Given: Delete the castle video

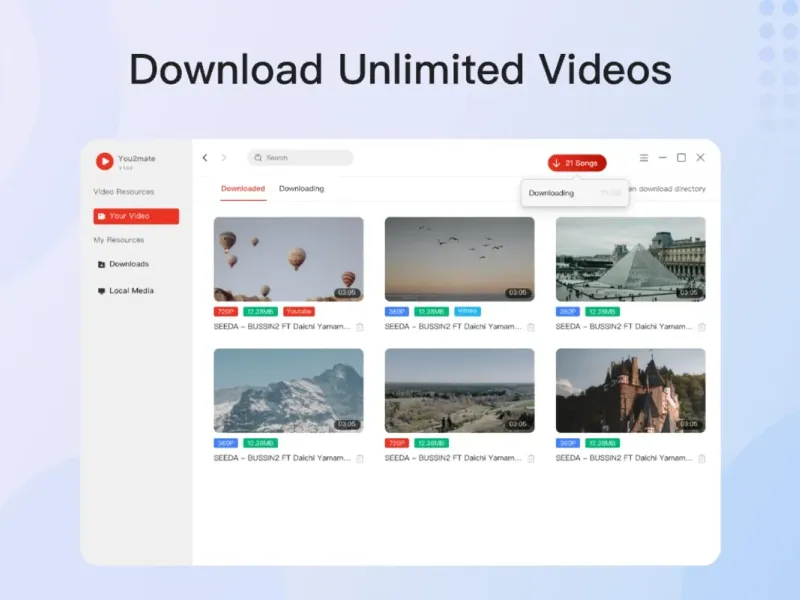Looking at the screenshot, I should (702, 459).
